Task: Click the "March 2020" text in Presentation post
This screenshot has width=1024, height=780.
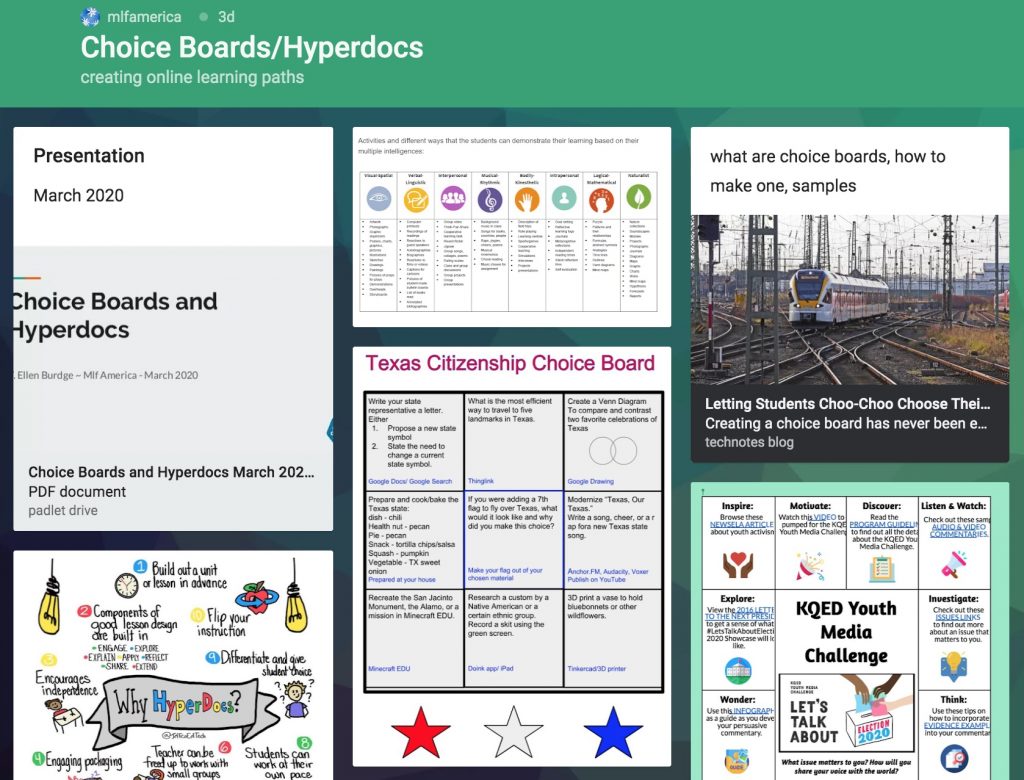Action: pyautogui.click(x=78, y=195)
